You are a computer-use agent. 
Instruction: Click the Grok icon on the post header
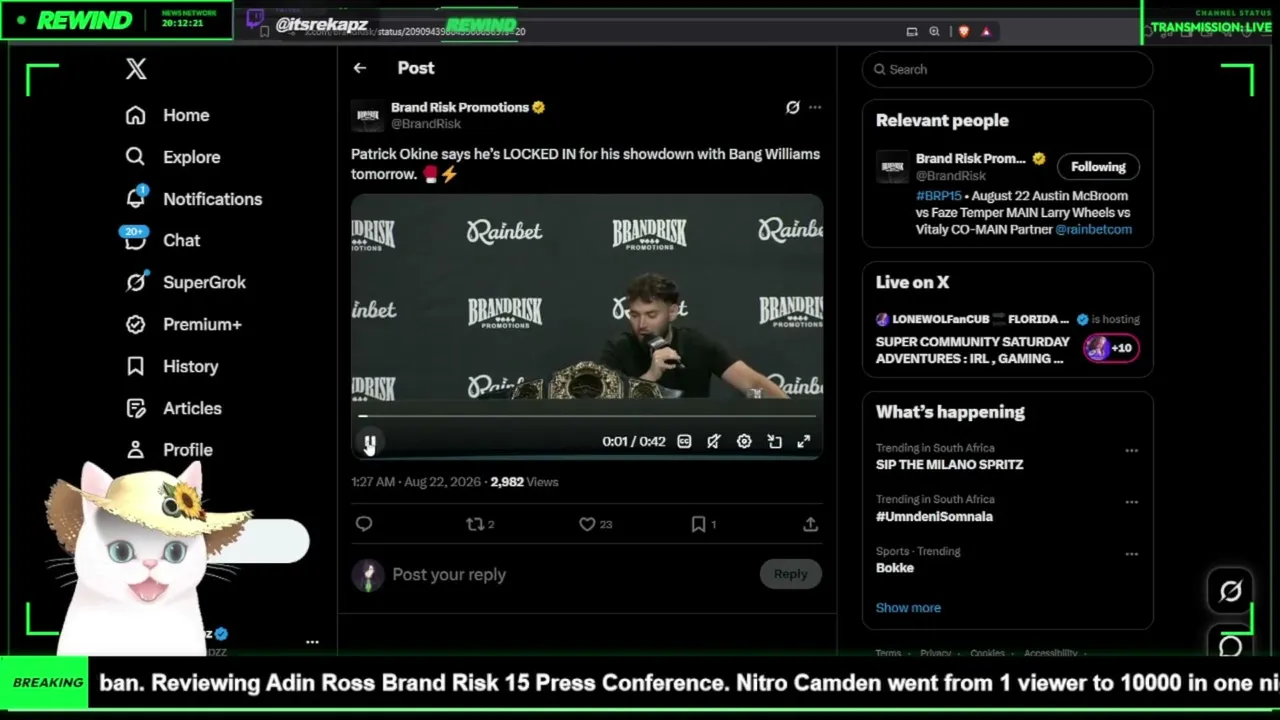click(x=793, y=107)
